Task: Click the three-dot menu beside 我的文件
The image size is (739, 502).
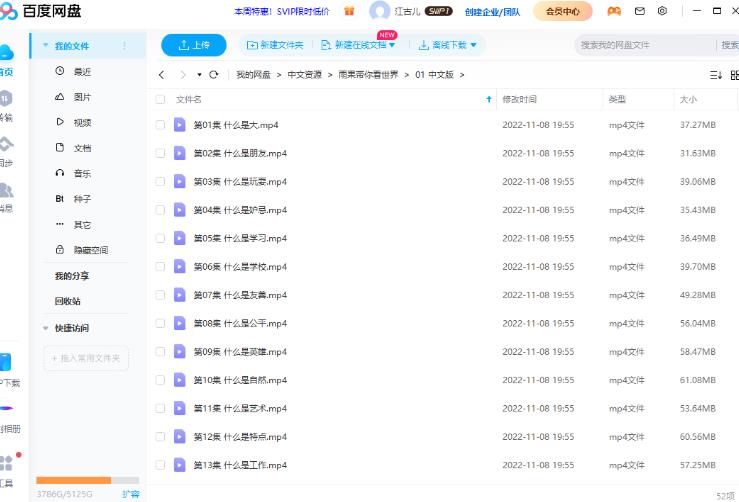Action: click(124, 46)
